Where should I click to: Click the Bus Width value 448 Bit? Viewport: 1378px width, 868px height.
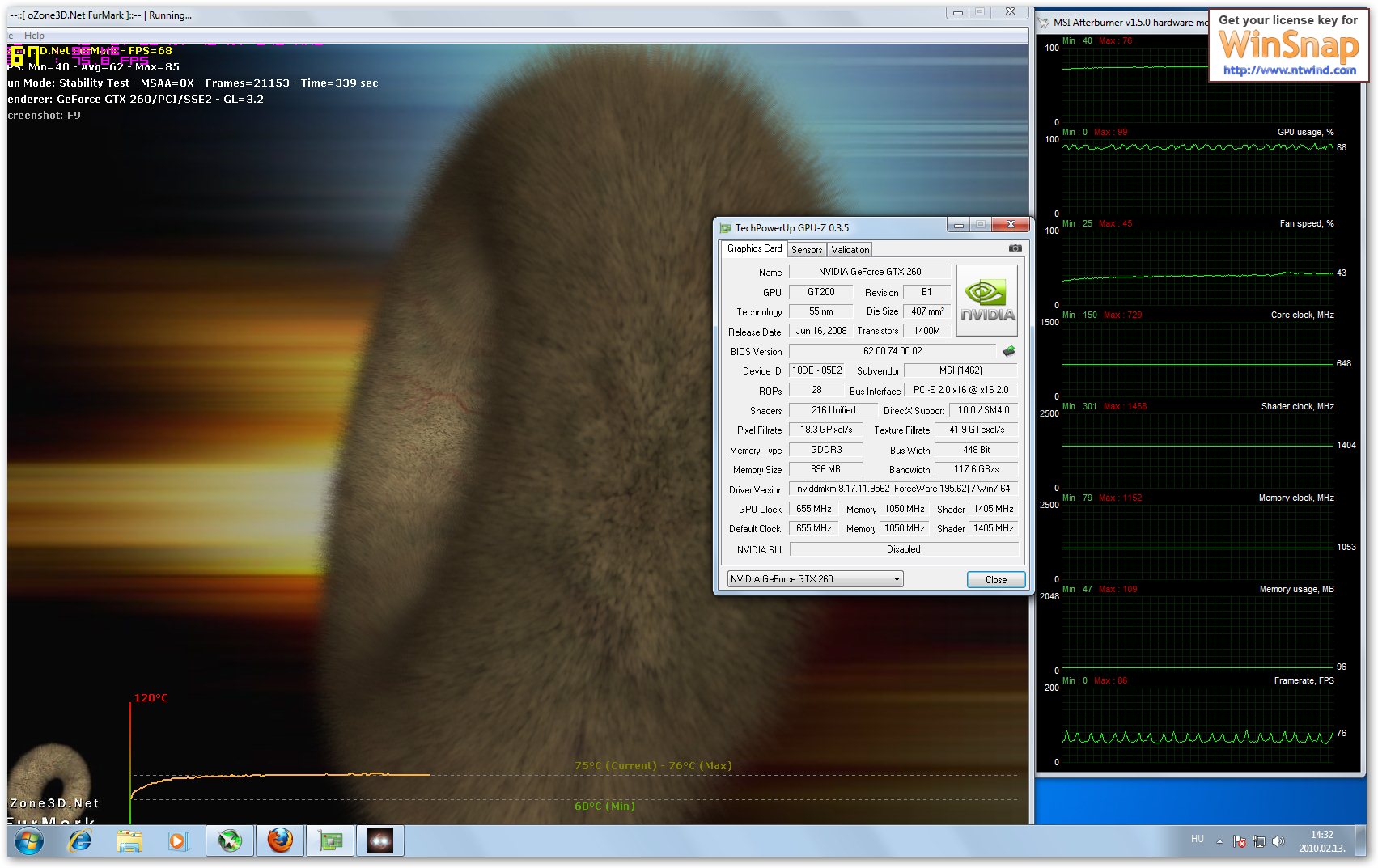pyautogui.click(x=976, y=450)
